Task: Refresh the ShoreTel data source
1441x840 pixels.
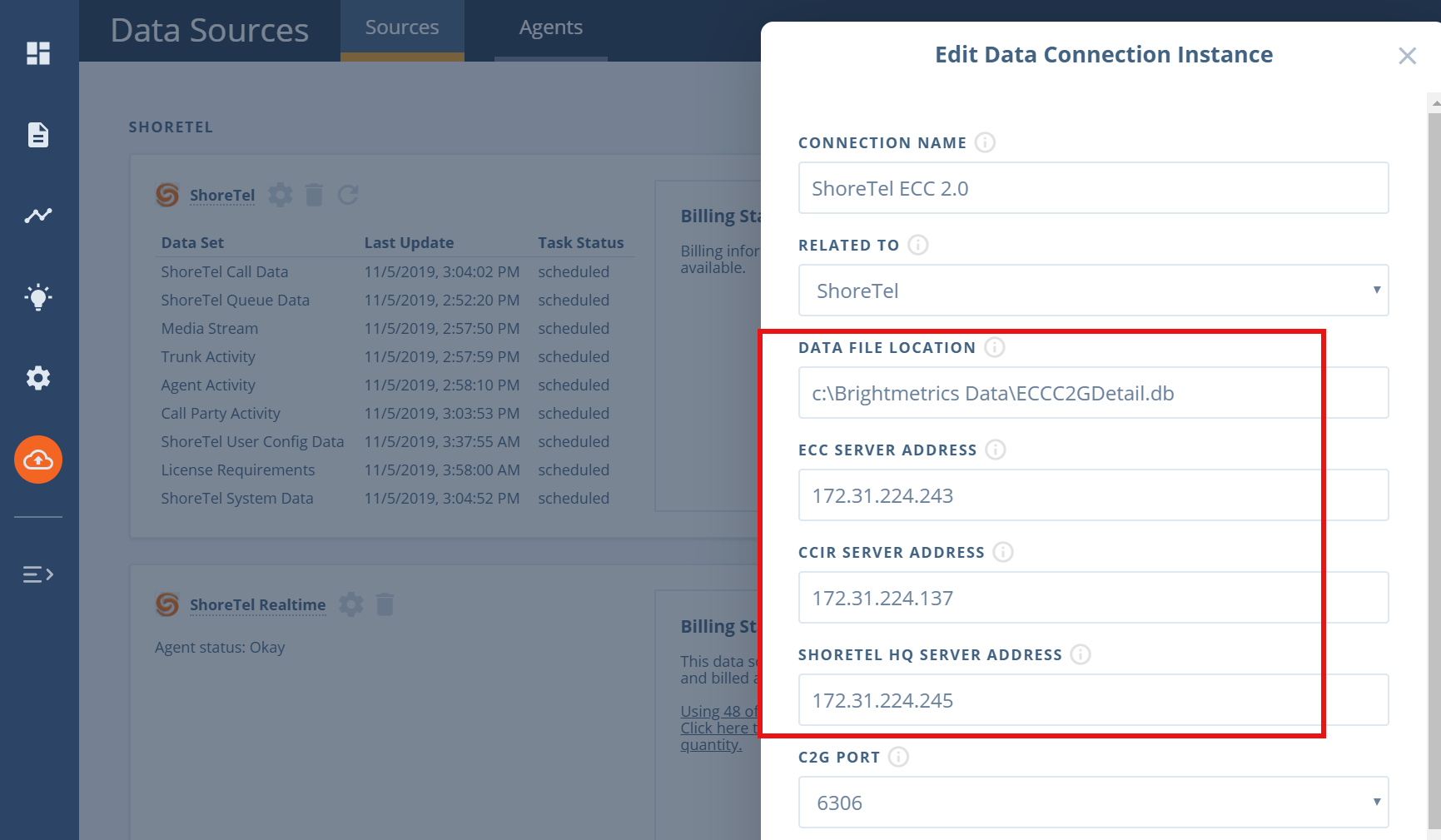Action: tap(348, 195)
